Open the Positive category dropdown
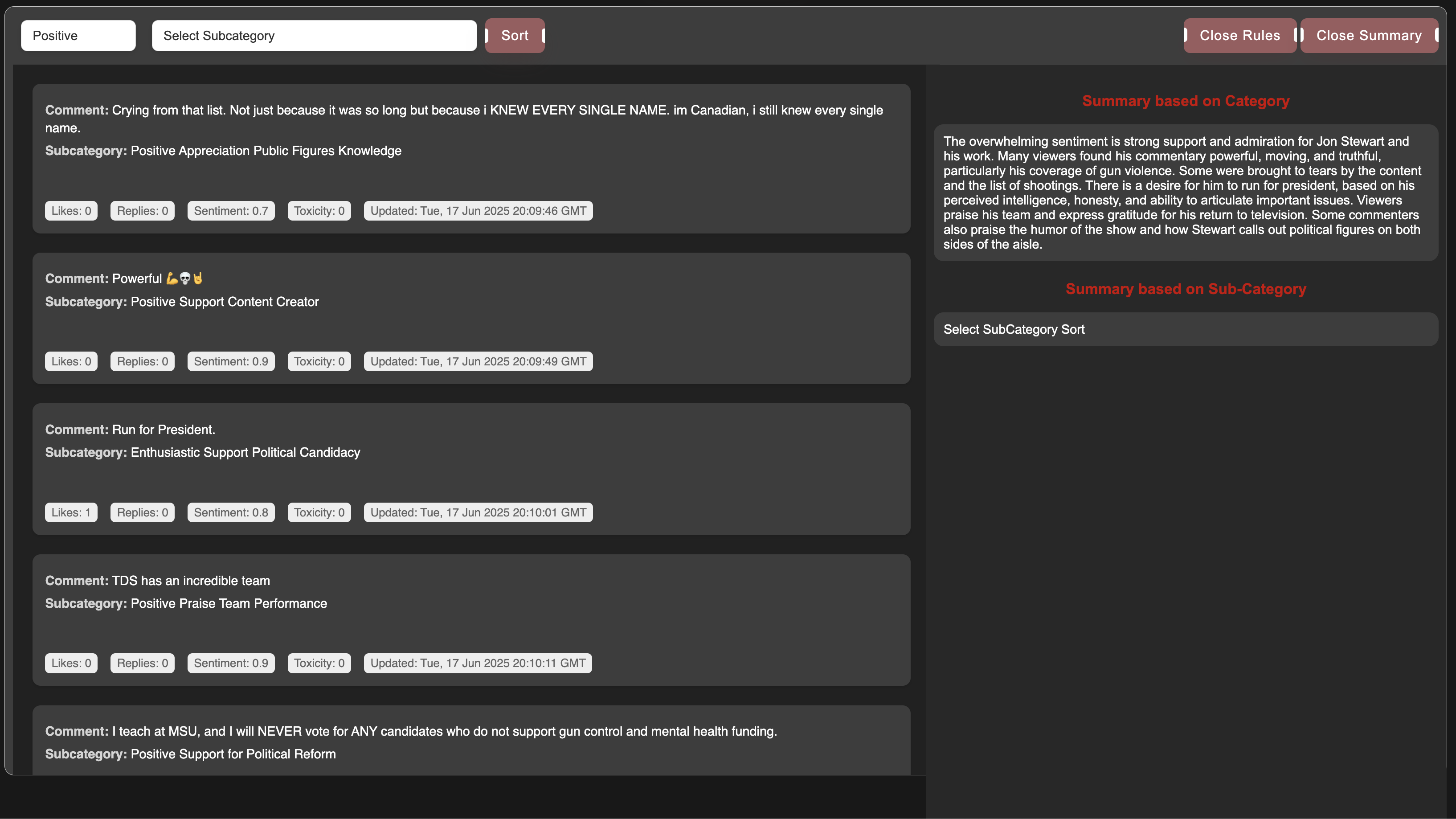Viewport: 1456px width, 819px height. tap(78, 36)
